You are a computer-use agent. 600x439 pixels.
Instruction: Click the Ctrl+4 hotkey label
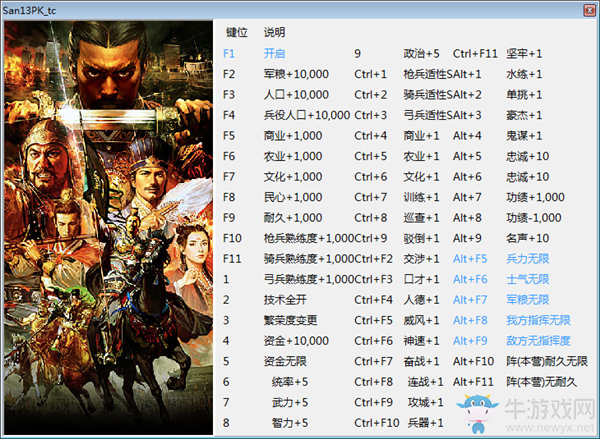(x=370, y=135)
